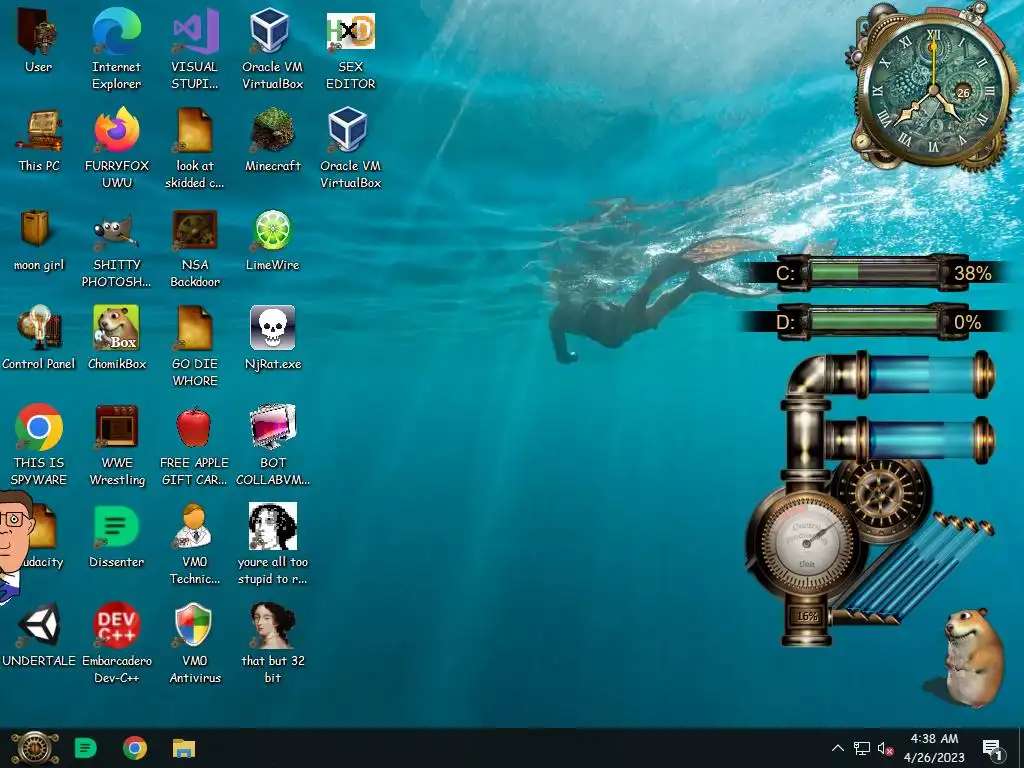The width and height of the screenshot is (1024, 768).
Task: Open THIS IS SPYWARE Chrome shortcut
Action: point(39,445)
